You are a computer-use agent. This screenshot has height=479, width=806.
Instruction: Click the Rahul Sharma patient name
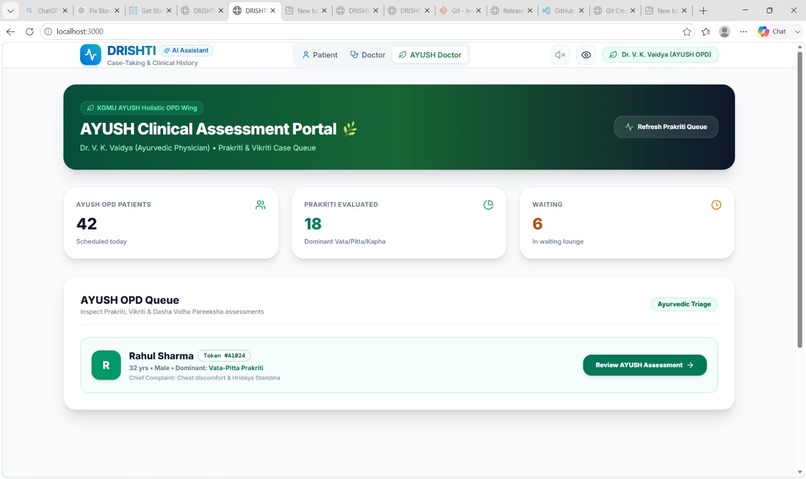161,356
